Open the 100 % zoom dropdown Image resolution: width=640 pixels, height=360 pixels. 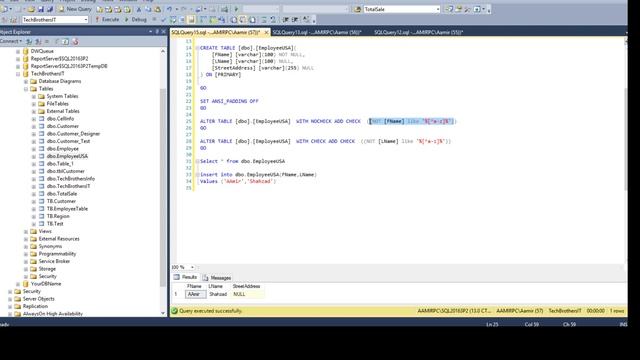tap(192, 267)
